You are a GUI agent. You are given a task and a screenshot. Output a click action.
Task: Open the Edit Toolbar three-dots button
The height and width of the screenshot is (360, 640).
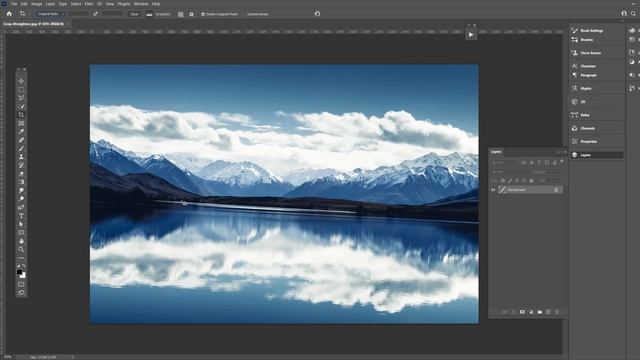pyautogui.click(x=21, y=258)
